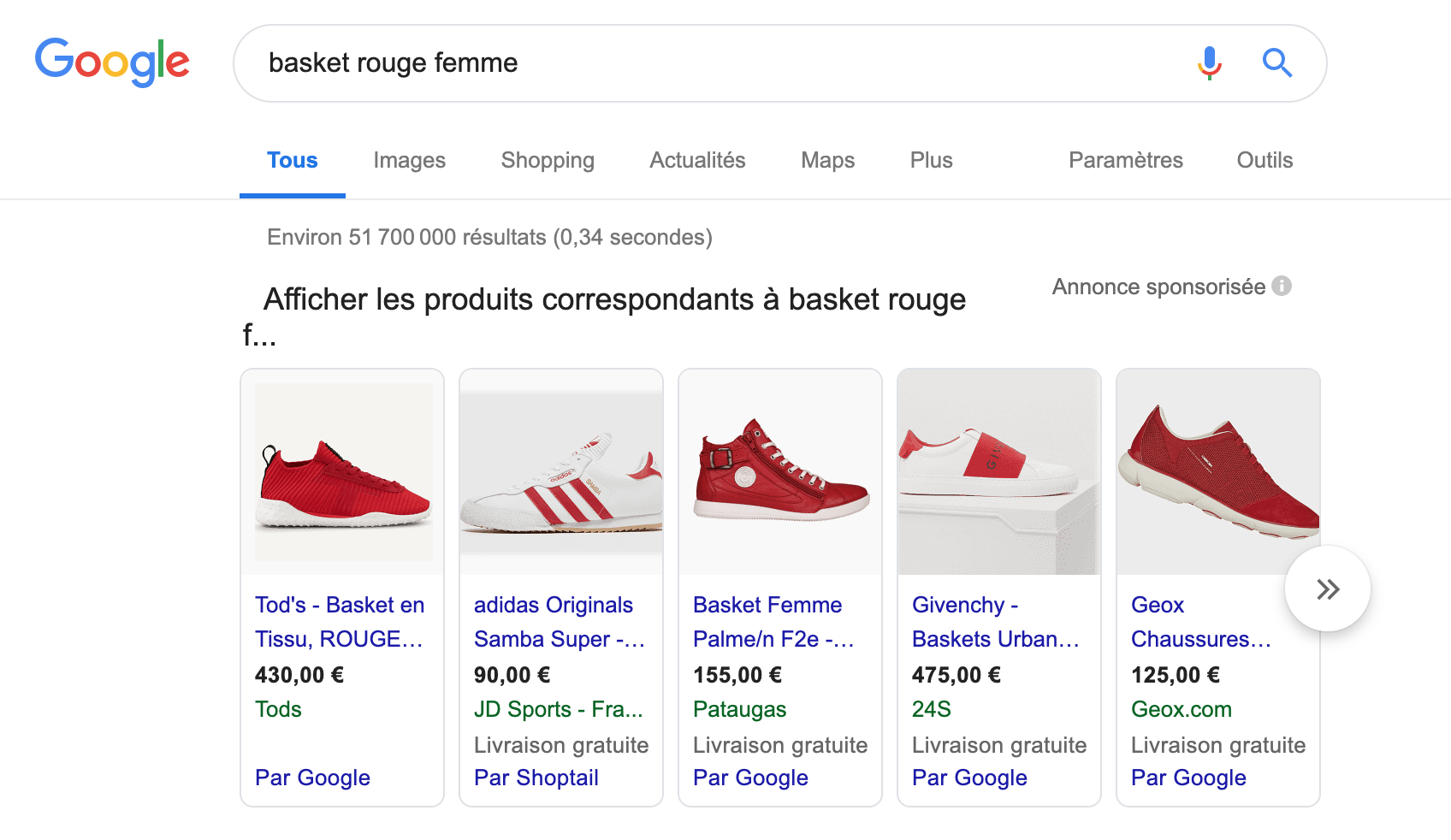Screen dimensions: 1451x840
Task: Click the JD Sports merchant name
Action: [x=559, y=709]
